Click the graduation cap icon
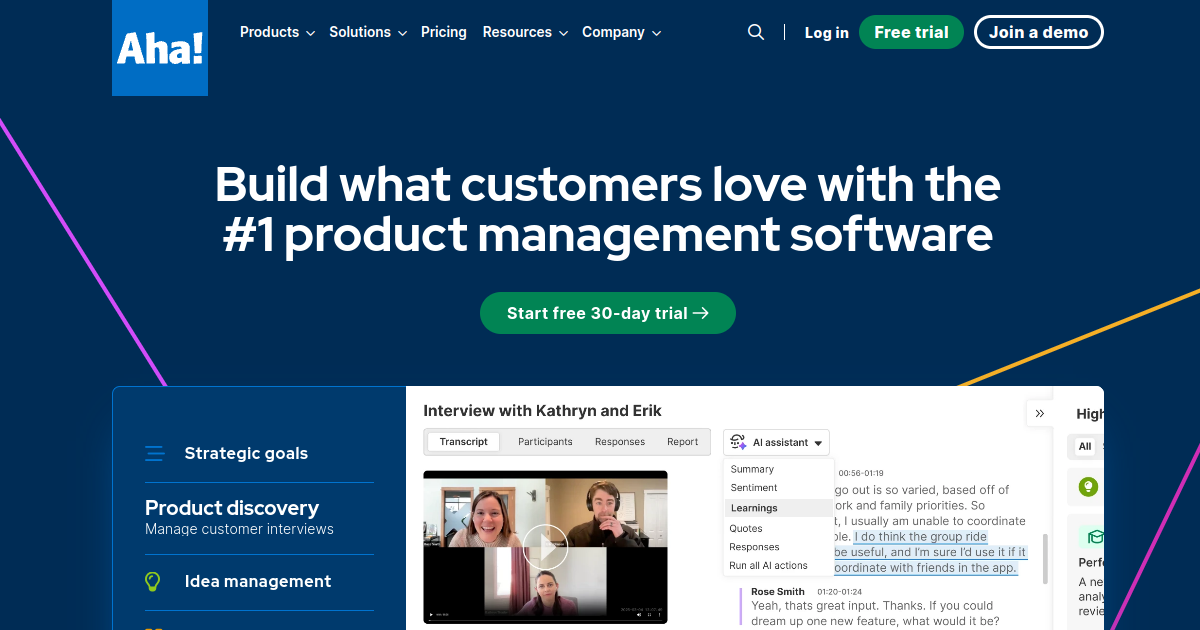 pos(1095,537)
